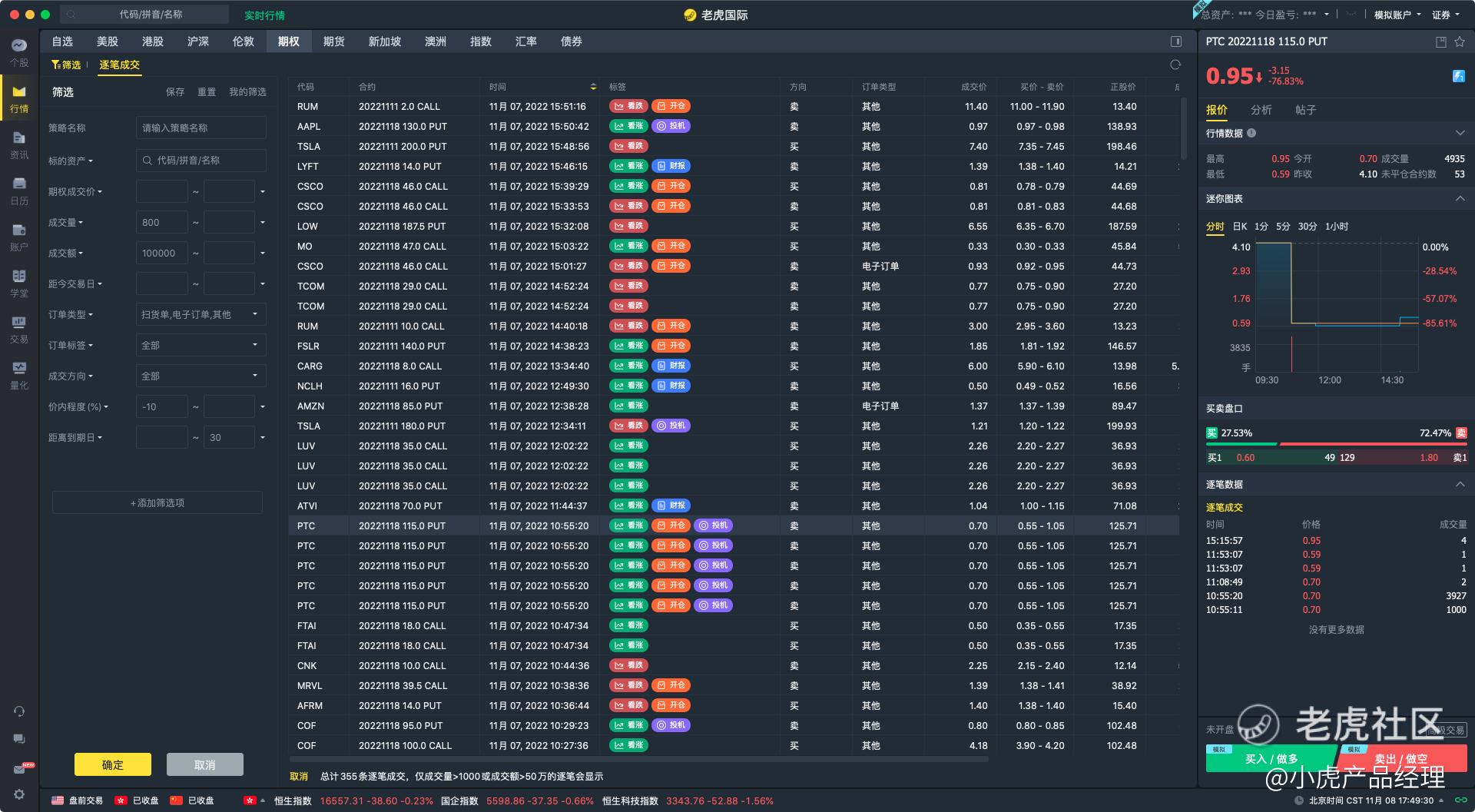Image resolution: width=1475 pixels, height=812 pixels.
Task: Open the 证券 dropdown in title bar
Action: [1446, 15]
